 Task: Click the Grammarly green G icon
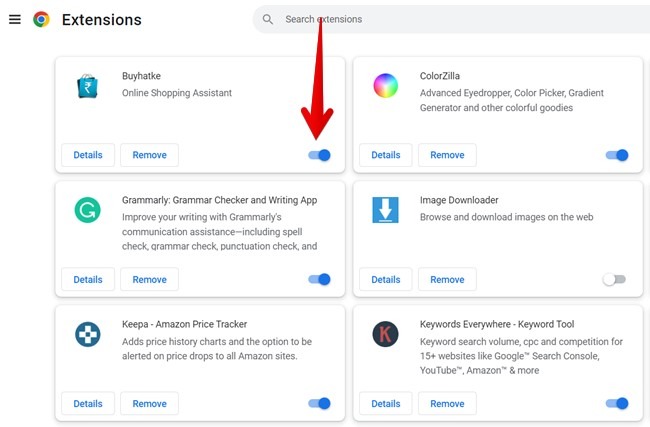(x=87, y=210)
